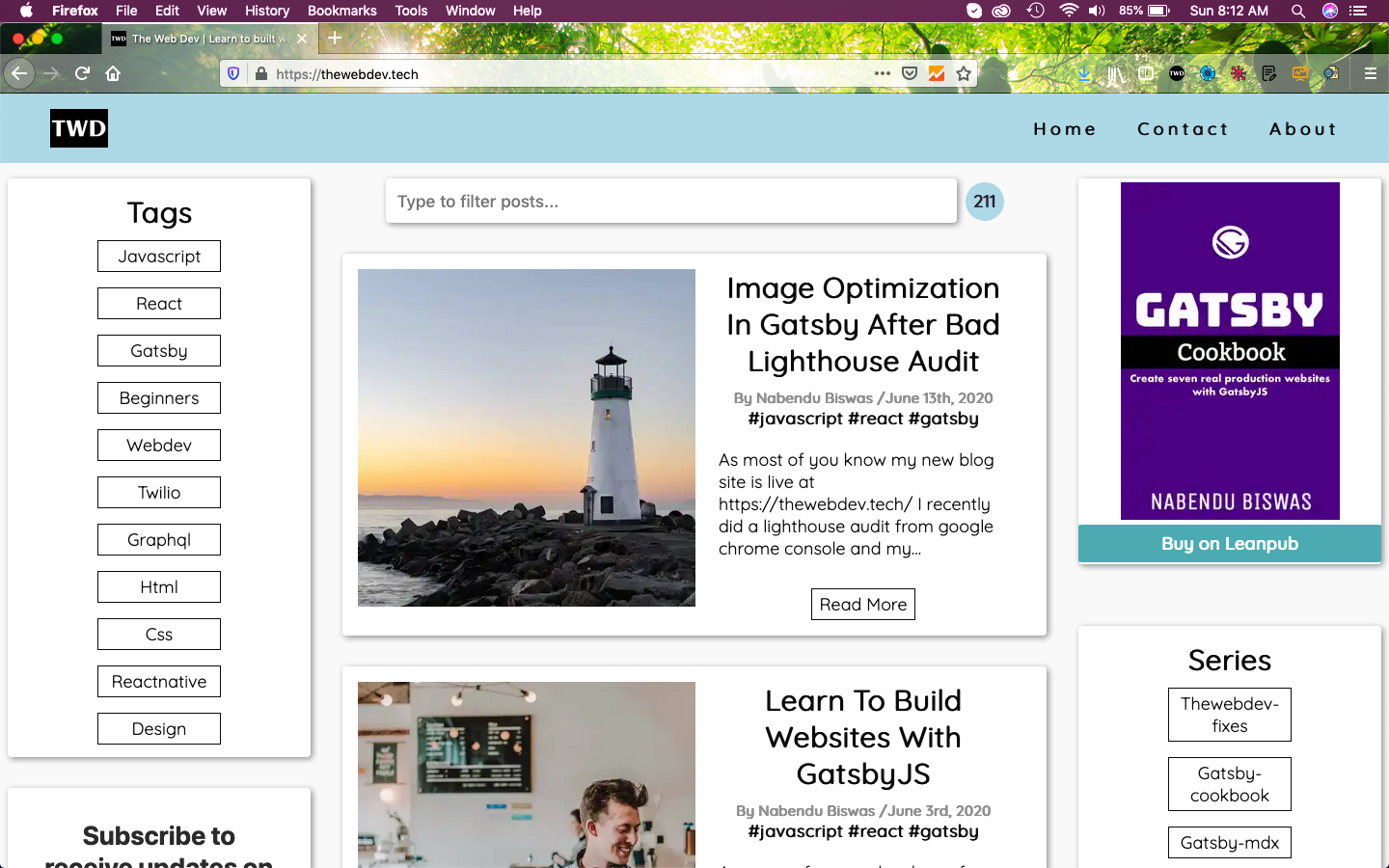Toggle Wi-Fi from the menu bar icon
1389x868 pixels.
[x=1069, y=11]
